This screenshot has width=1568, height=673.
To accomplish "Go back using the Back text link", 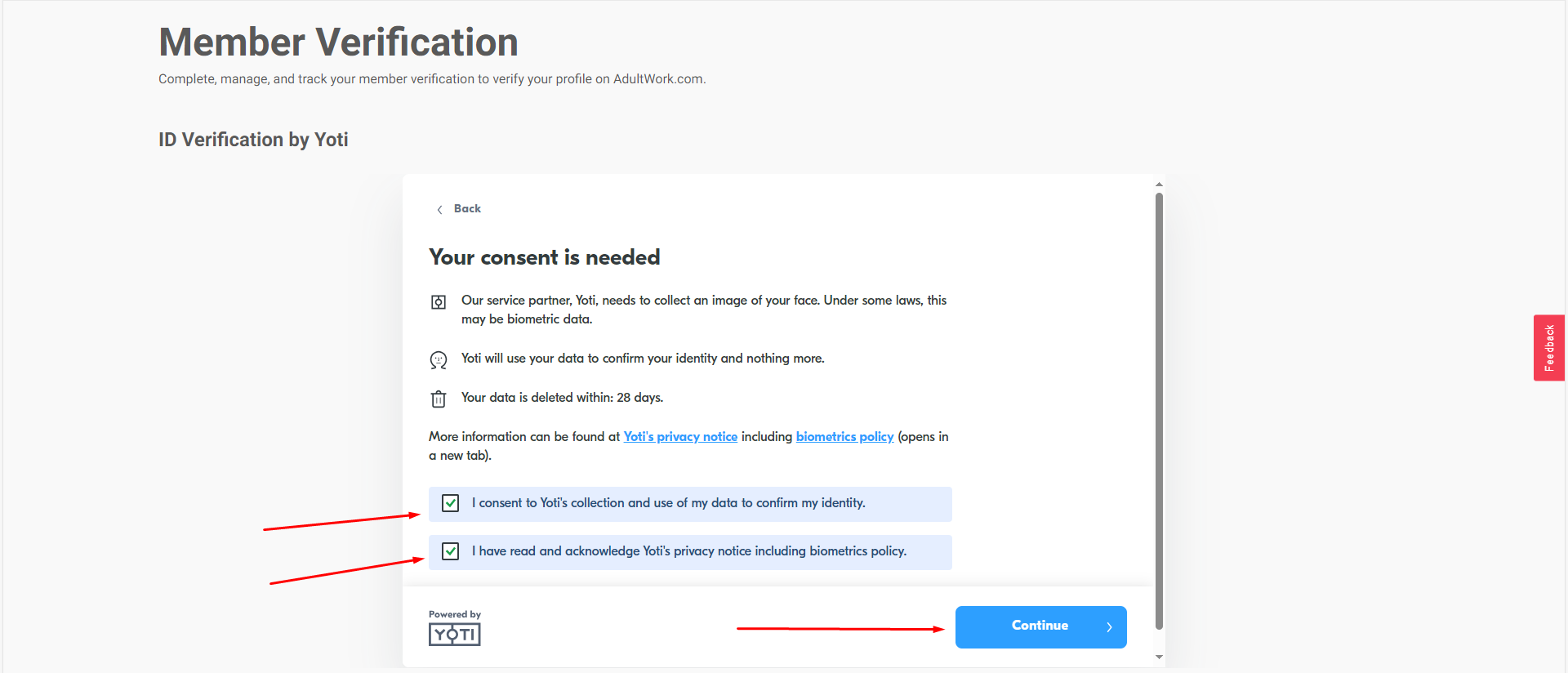I will click(x=467, y=209).
